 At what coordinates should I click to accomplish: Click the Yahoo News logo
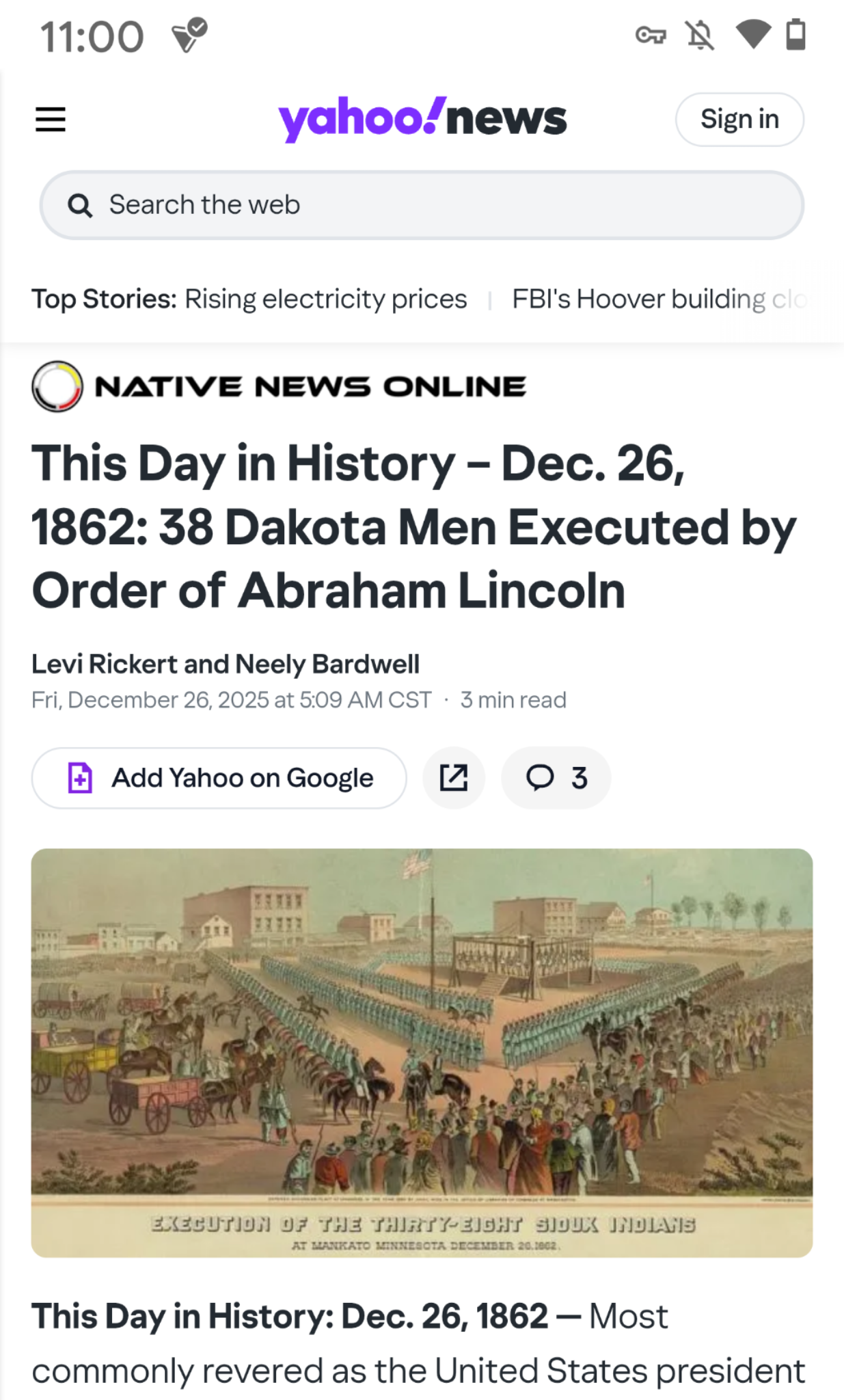(x=422, y=119)
